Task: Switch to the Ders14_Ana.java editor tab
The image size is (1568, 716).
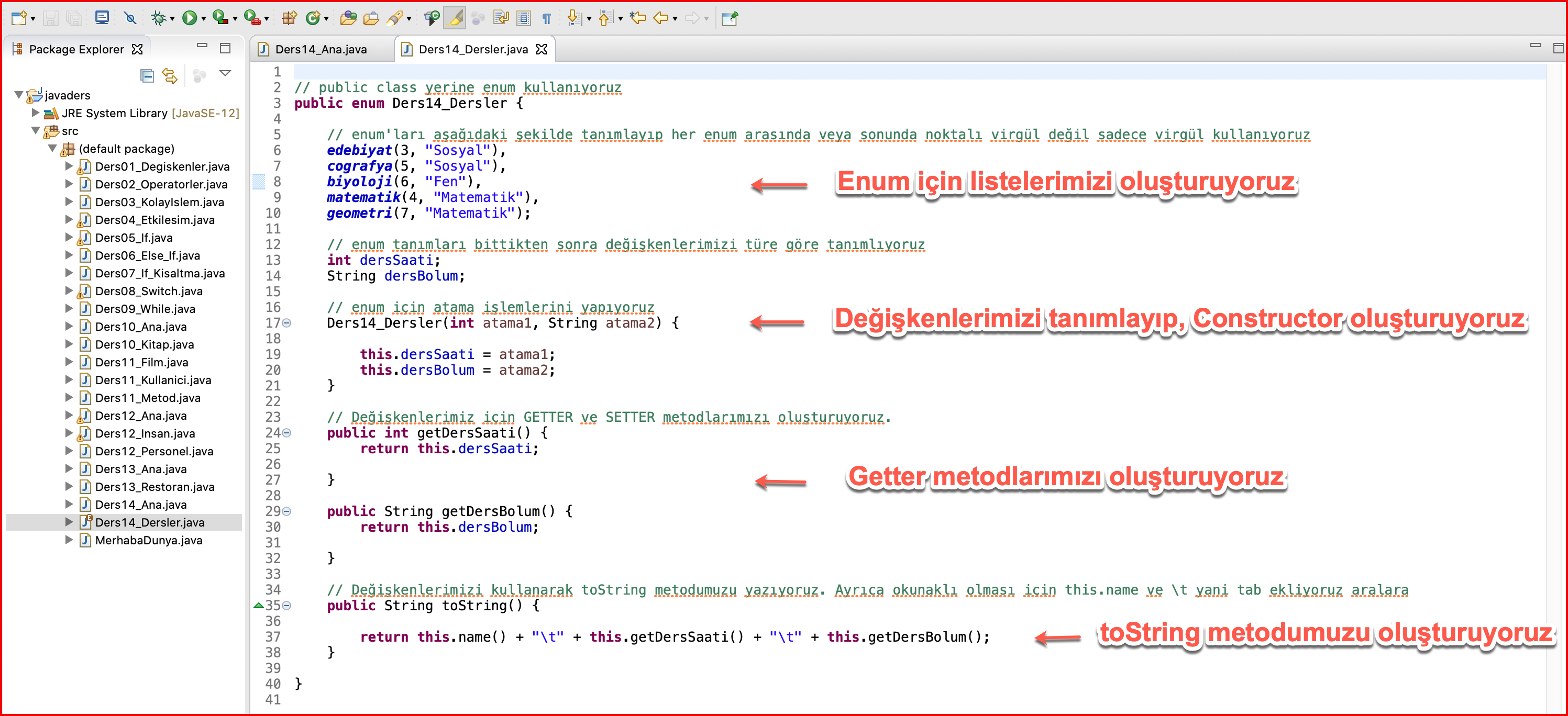Action: (321, 49)
